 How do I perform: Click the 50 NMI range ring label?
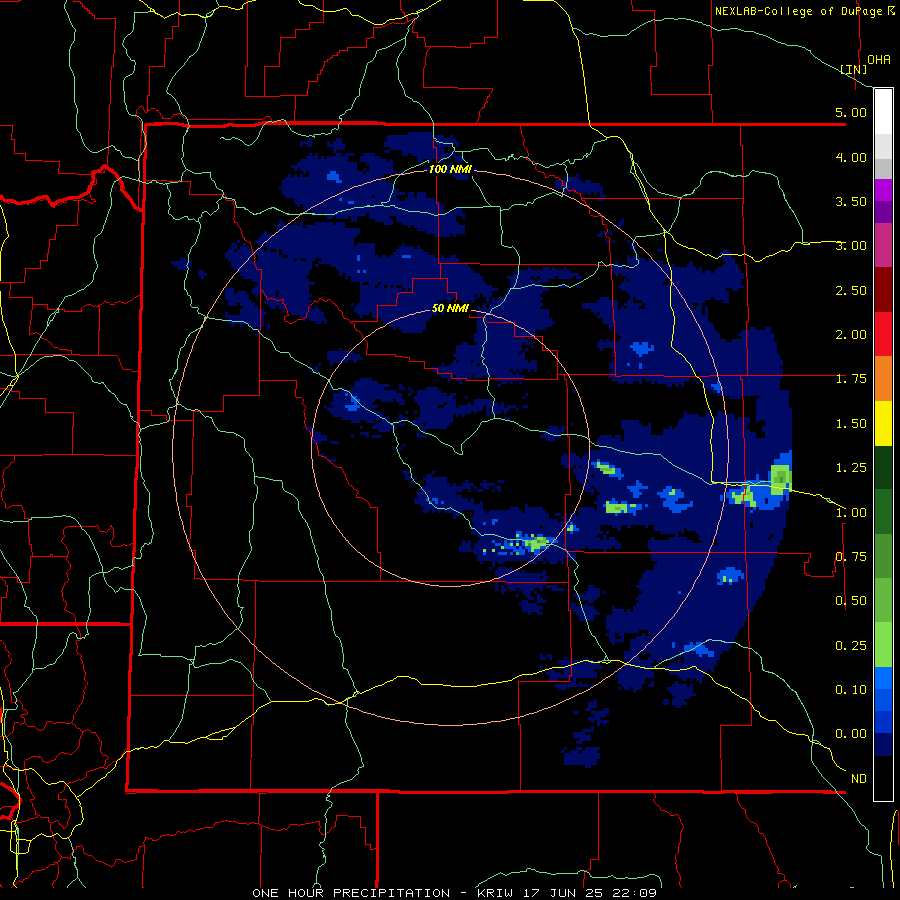tap(450, 308)
